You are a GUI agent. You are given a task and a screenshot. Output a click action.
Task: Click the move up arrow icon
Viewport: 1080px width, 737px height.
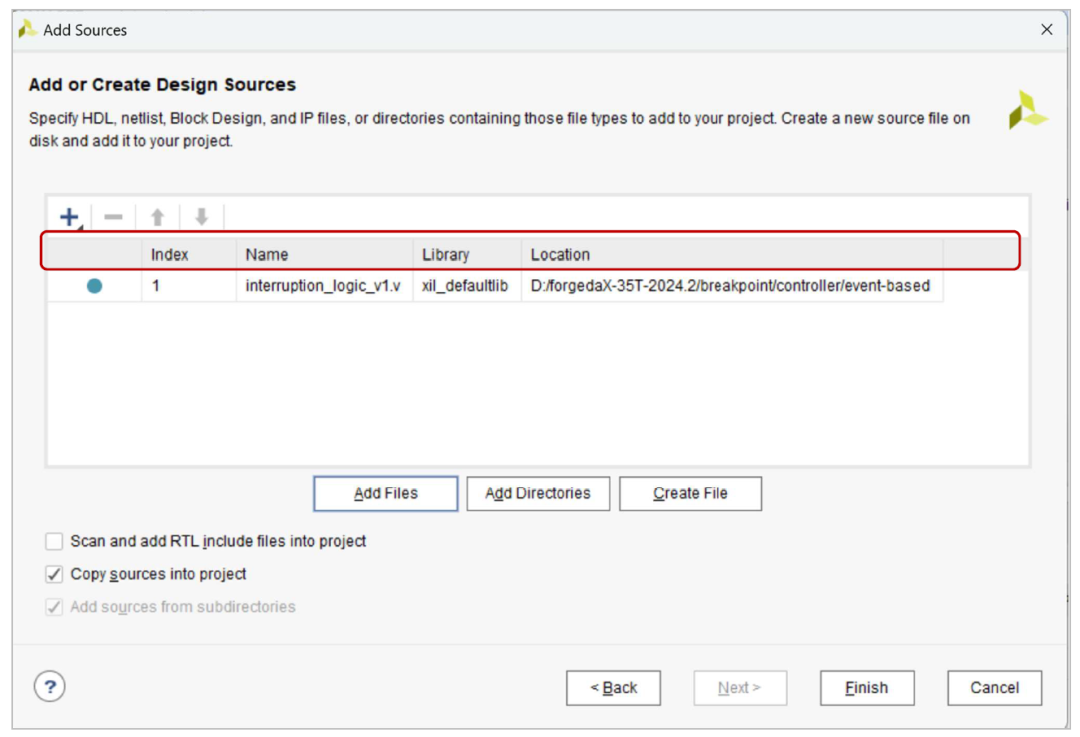[x=157, y=217]
